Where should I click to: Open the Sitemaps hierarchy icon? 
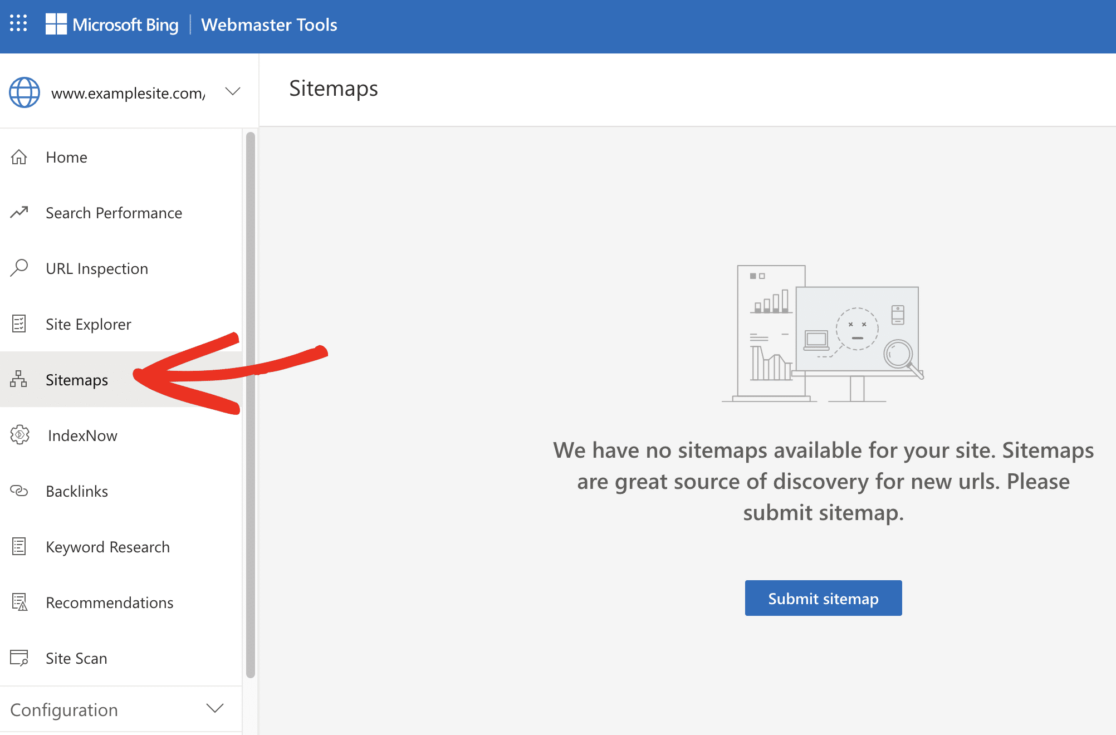coord(22,379)
